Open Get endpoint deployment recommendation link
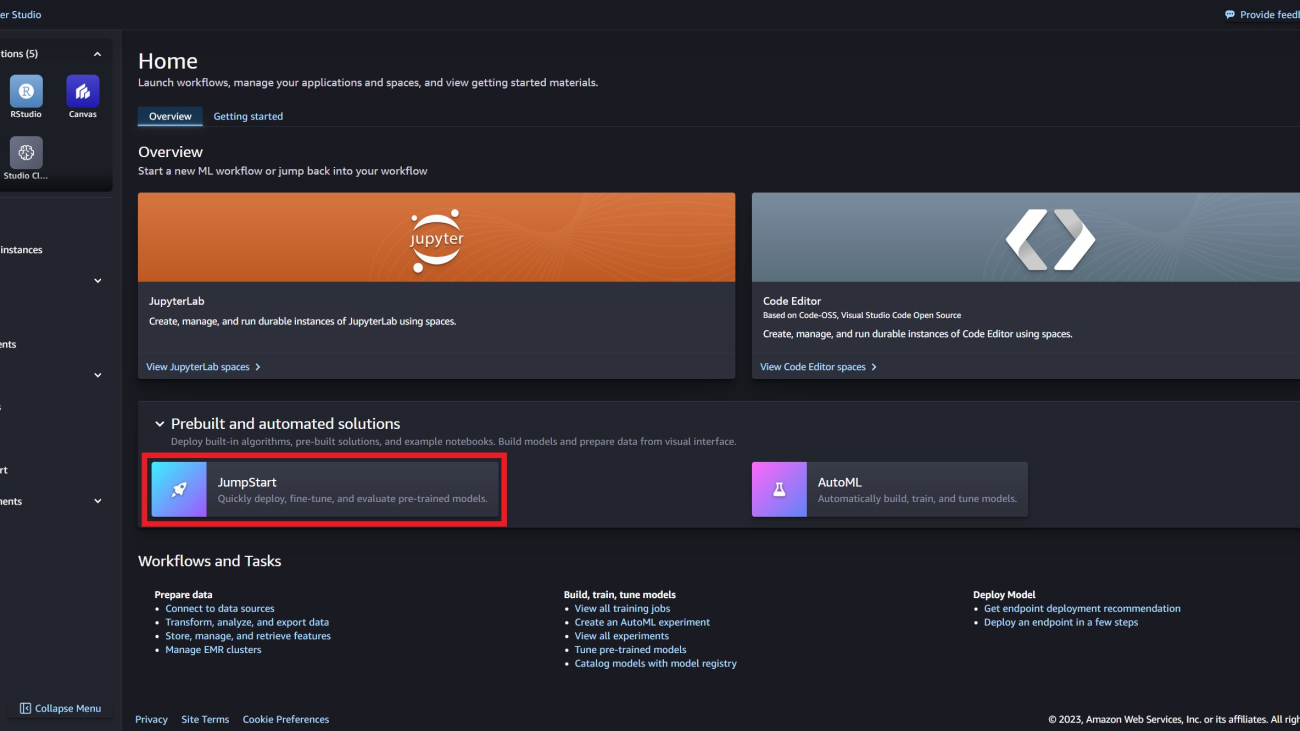The width and height of the screenshot is (1300, 731). tap(1082, 608)
